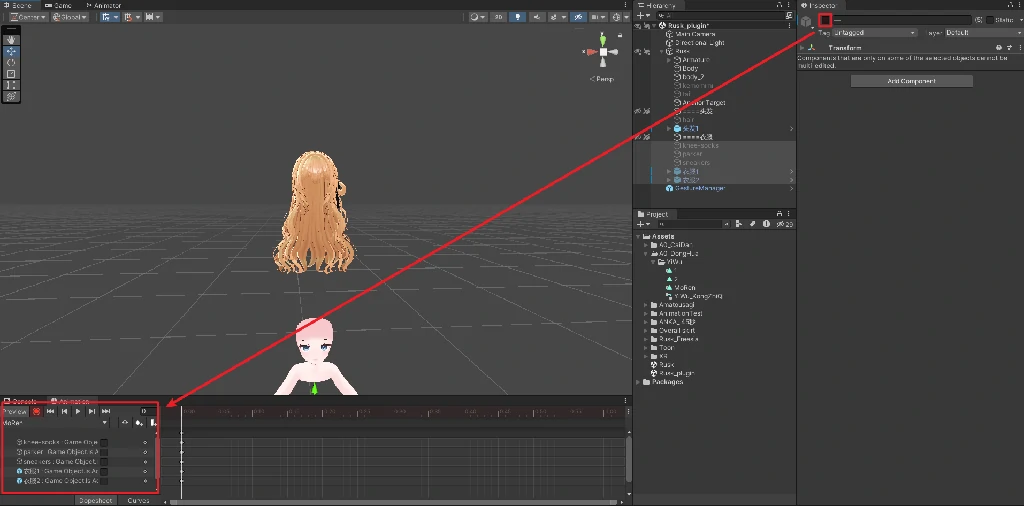
Task: Click the Add Component button
Action: click(911, 81)
